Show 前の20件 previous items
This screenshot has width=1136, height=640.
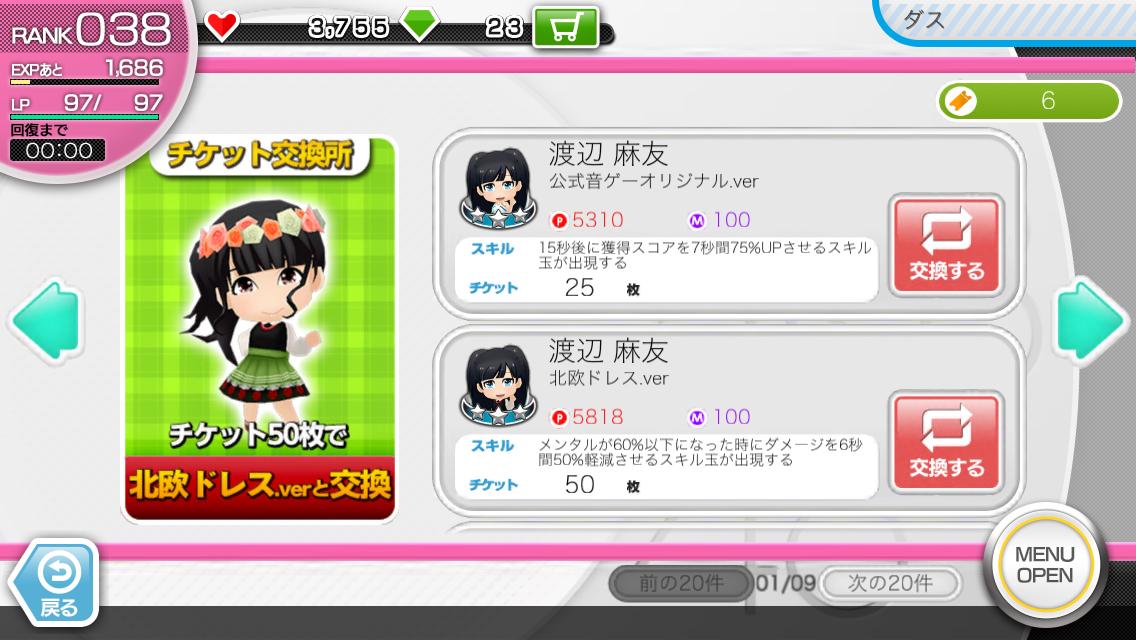(681, 583)
